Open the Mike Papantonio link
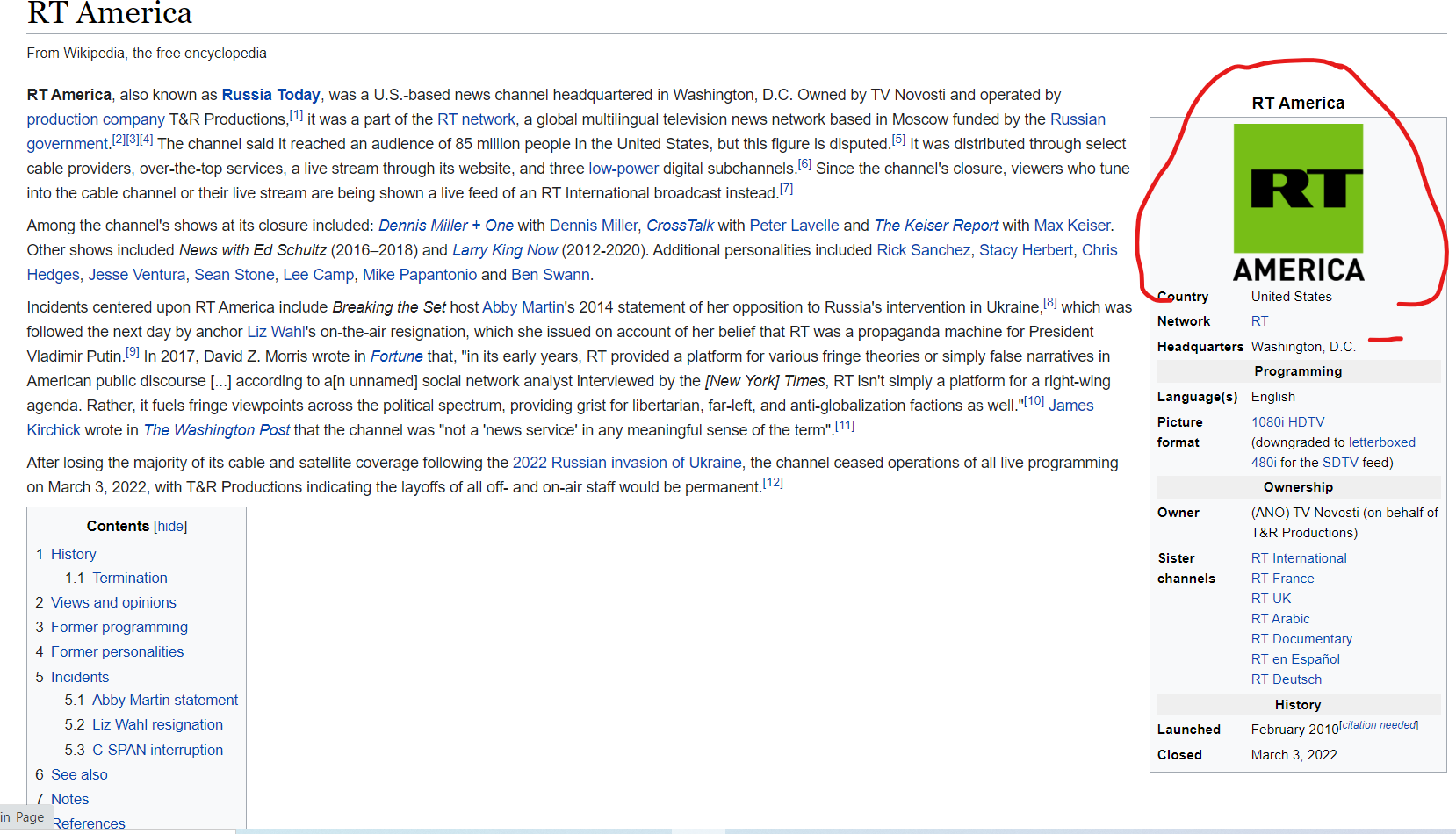 point(420,275)
